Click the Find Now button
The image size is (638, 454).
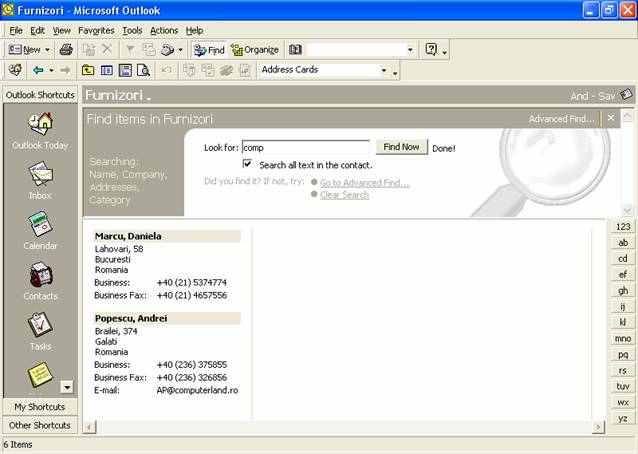401,147
